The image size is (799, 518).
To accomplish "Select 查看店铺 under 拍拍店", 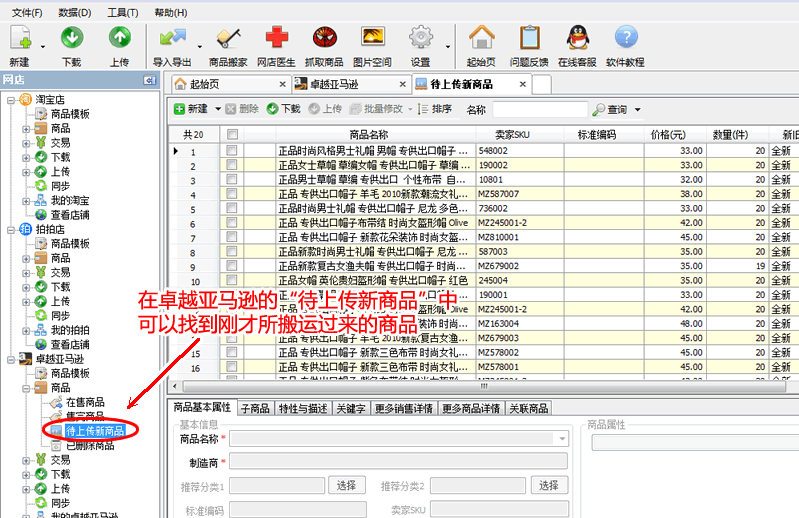I will pyautogui.click(x=70, y=345).
